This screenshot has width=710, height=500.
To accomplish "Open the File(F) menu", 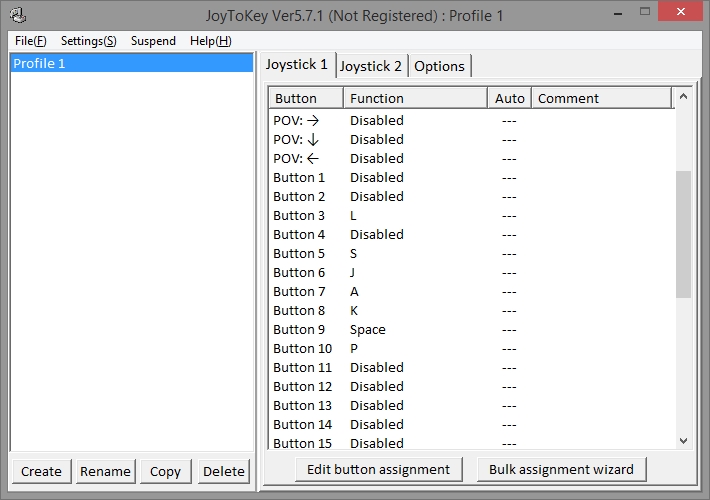I will 30,41.
